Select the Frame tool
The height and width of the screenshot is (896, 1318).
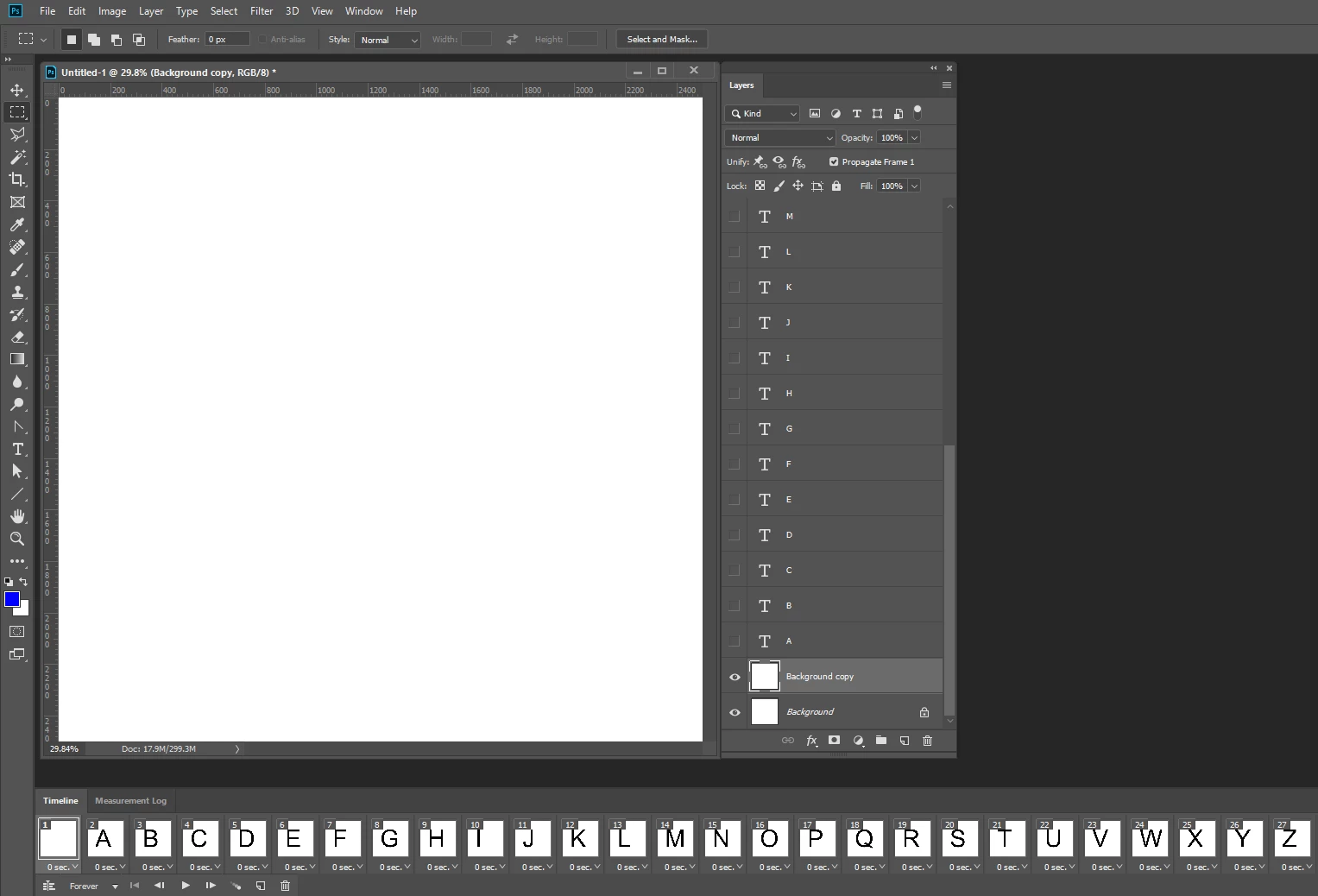point(17,202)
